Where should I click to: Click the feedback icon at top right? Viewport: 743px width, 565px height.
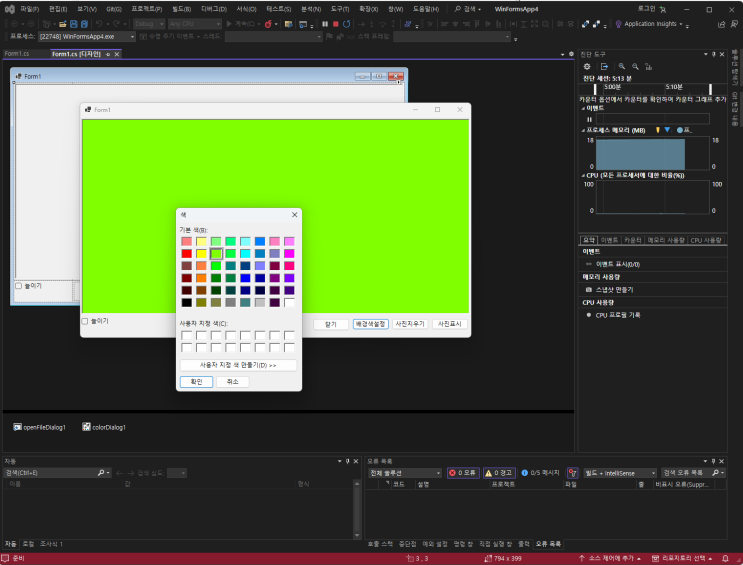(734, 24)
